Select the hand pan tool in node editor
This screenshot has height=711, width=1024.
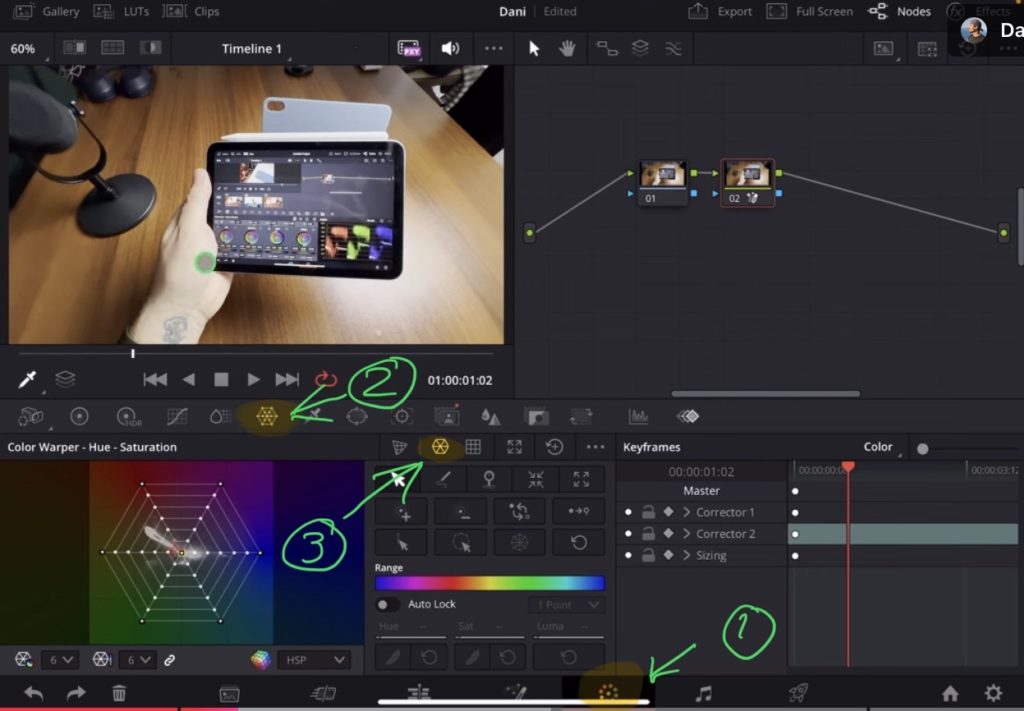[567, 48]
